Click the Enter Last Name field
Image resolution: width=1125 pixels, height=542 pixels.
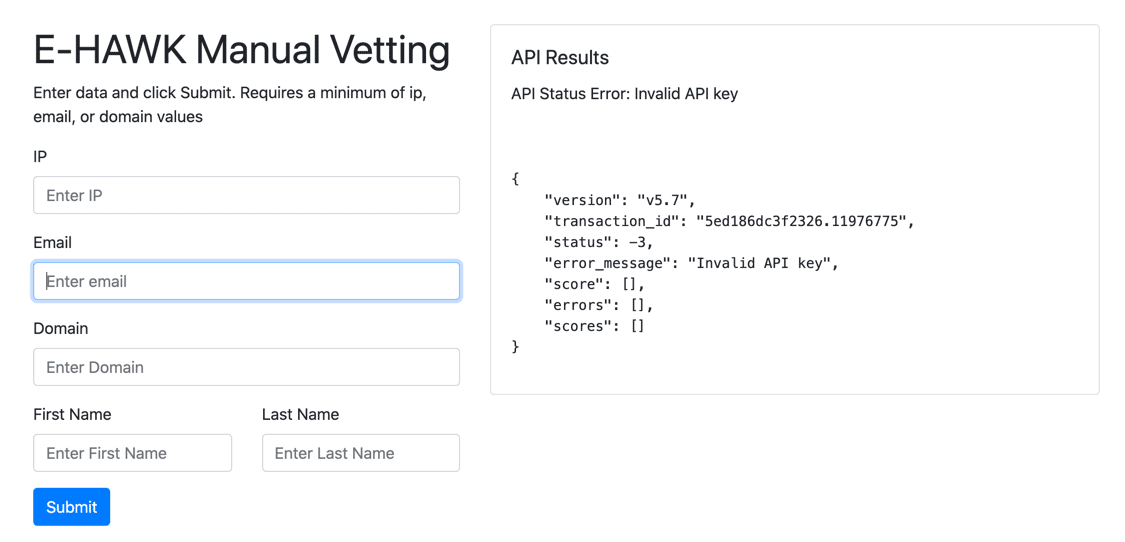click(x=361, y=453)
